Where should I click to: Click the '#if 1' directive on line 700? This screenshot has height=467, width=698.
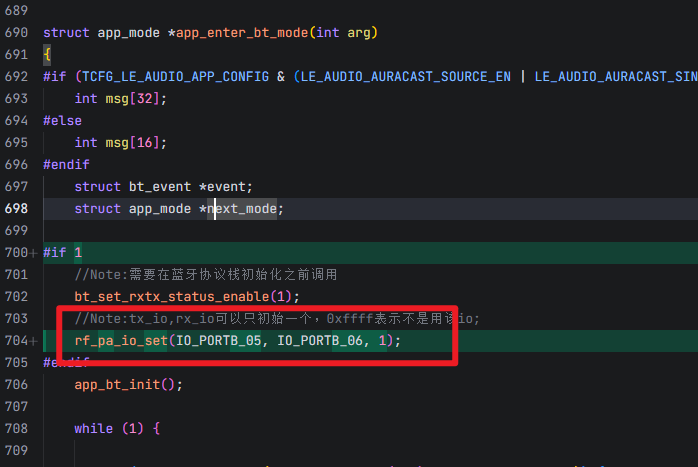(63, 253)
